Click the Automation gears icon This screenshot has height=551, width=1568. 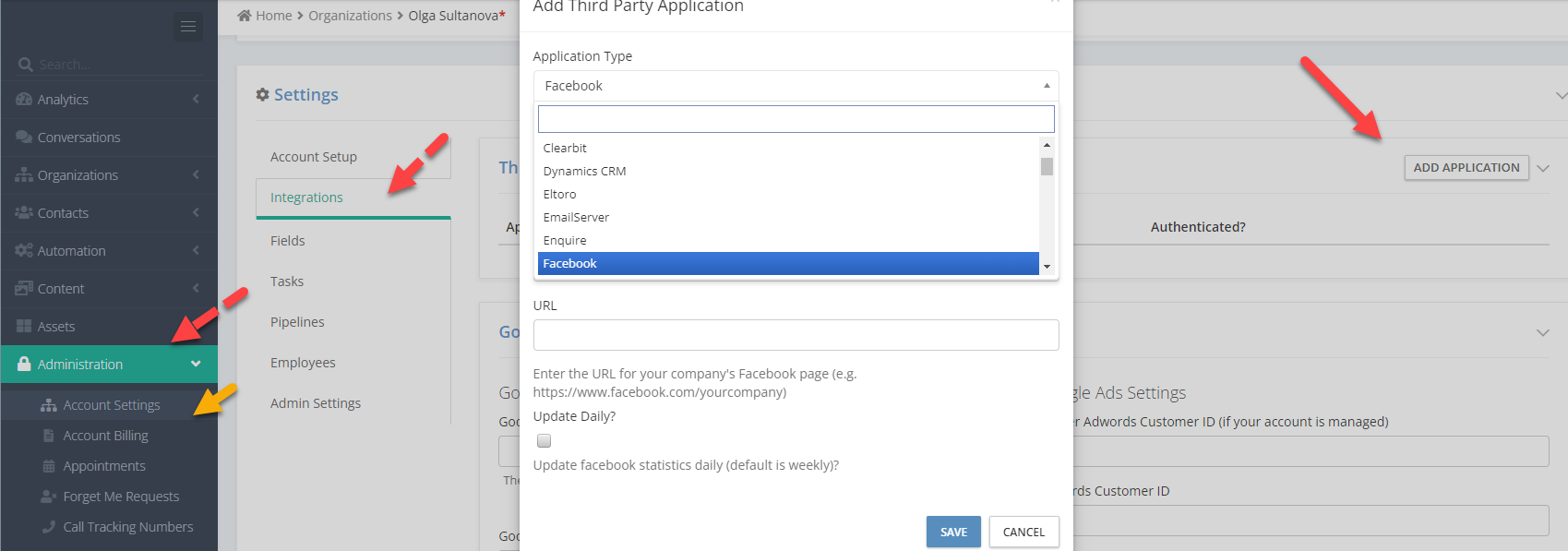(24, 251)
